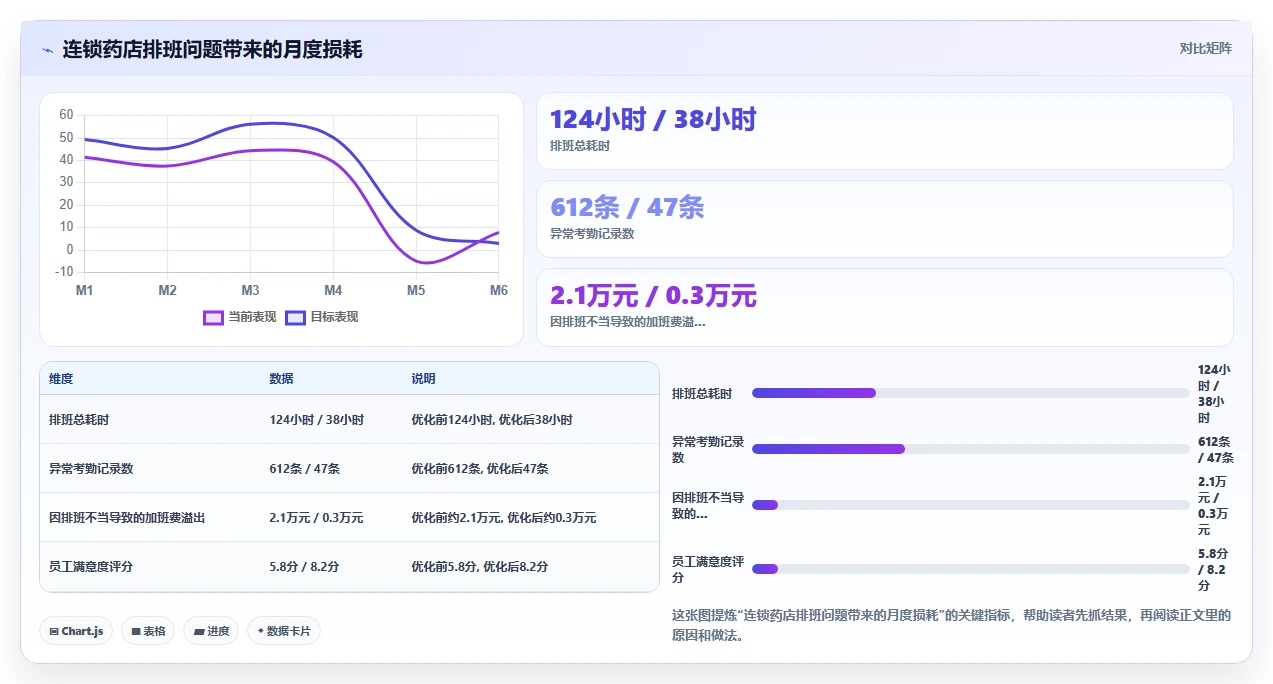Screen dimensions: 1273x684
Task: Click the 数据卡片 tag chip
Action: 284,631
